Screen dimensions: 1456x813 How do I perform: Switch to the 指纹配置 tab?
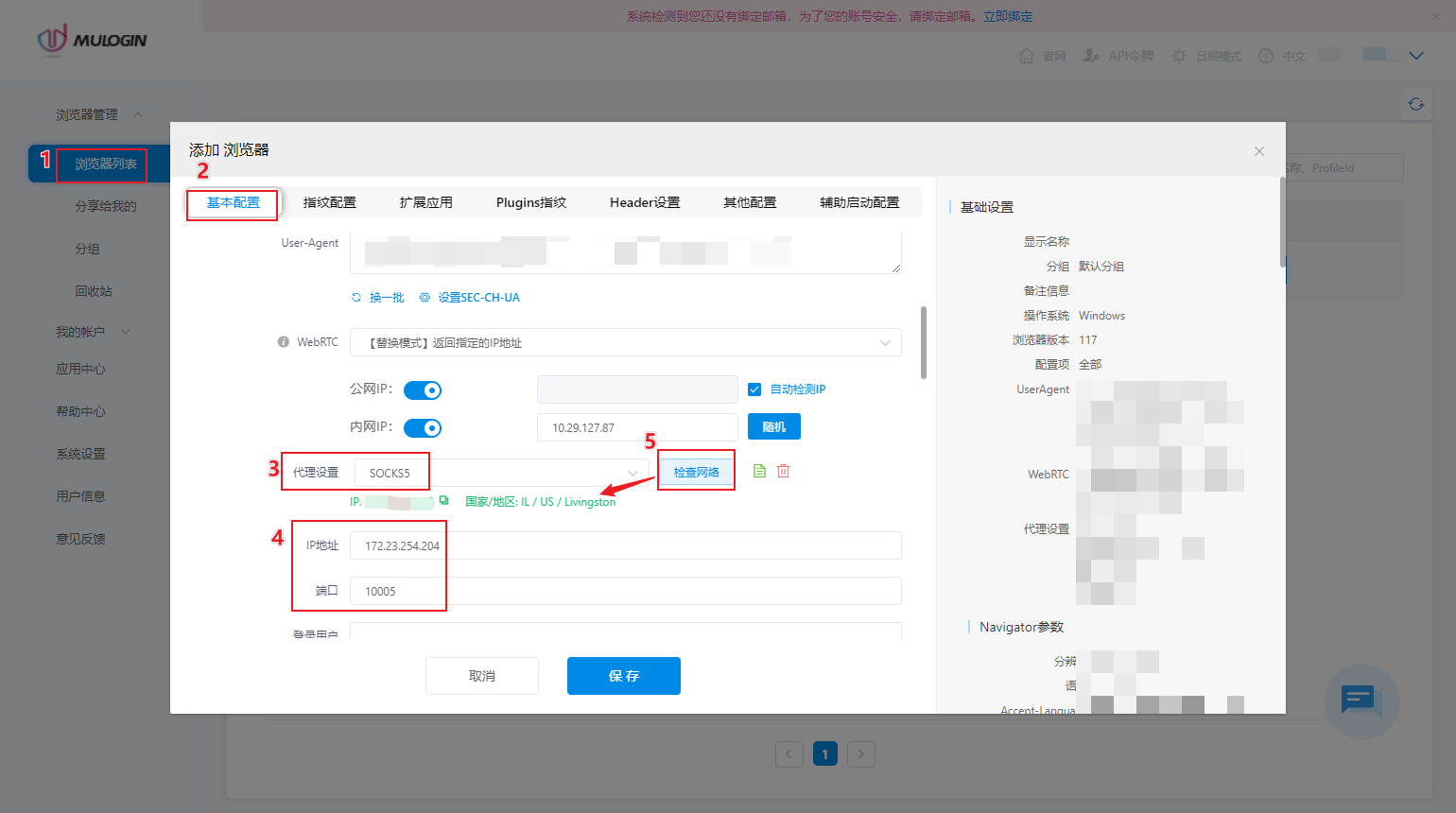point(329,202)
